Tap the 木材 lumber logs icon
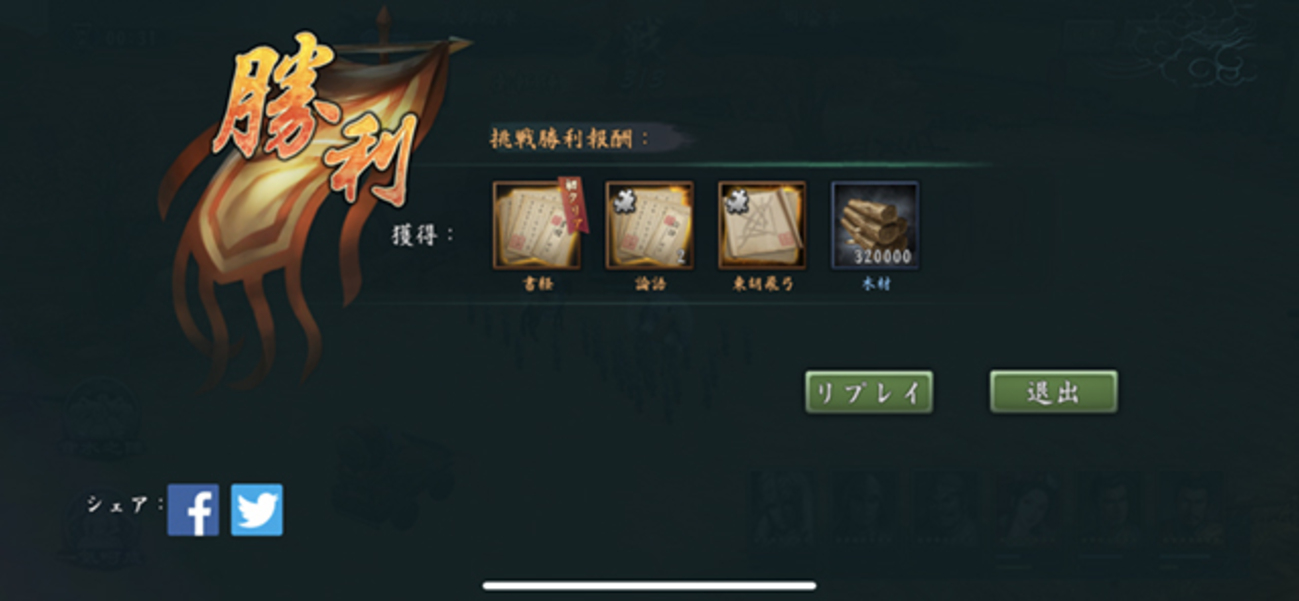 click(x=875, y=225)
